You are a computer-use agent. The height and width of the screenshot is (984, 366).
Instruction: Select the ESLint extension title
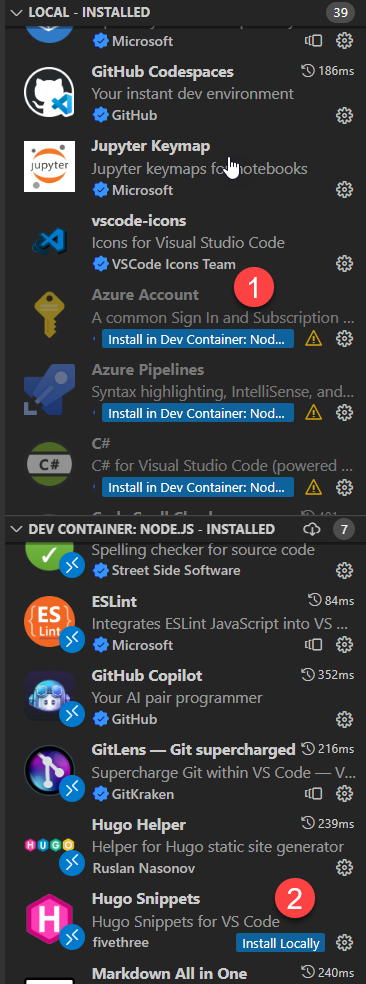(x=114, y=601)
